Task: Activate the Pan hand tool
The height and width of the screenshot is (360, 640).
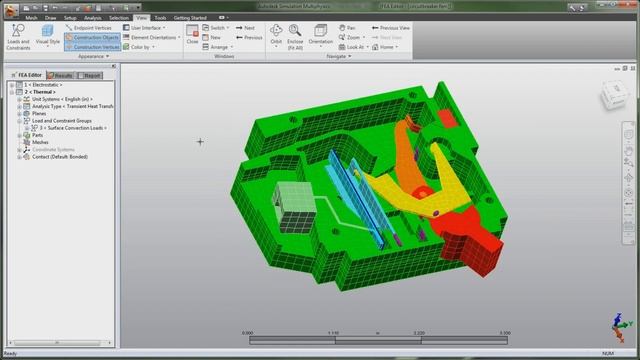Action: click(347, 28)
